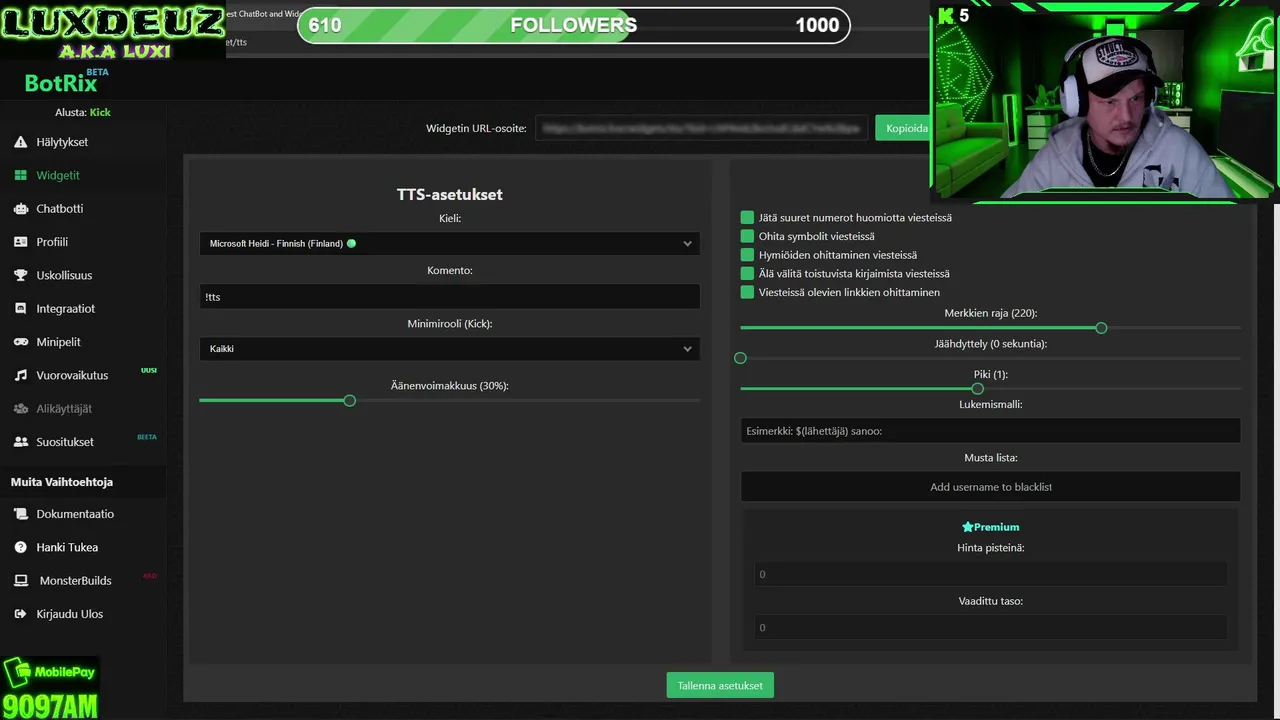Click the Jäähdyttely cooldown slider handle

(740, 358)
